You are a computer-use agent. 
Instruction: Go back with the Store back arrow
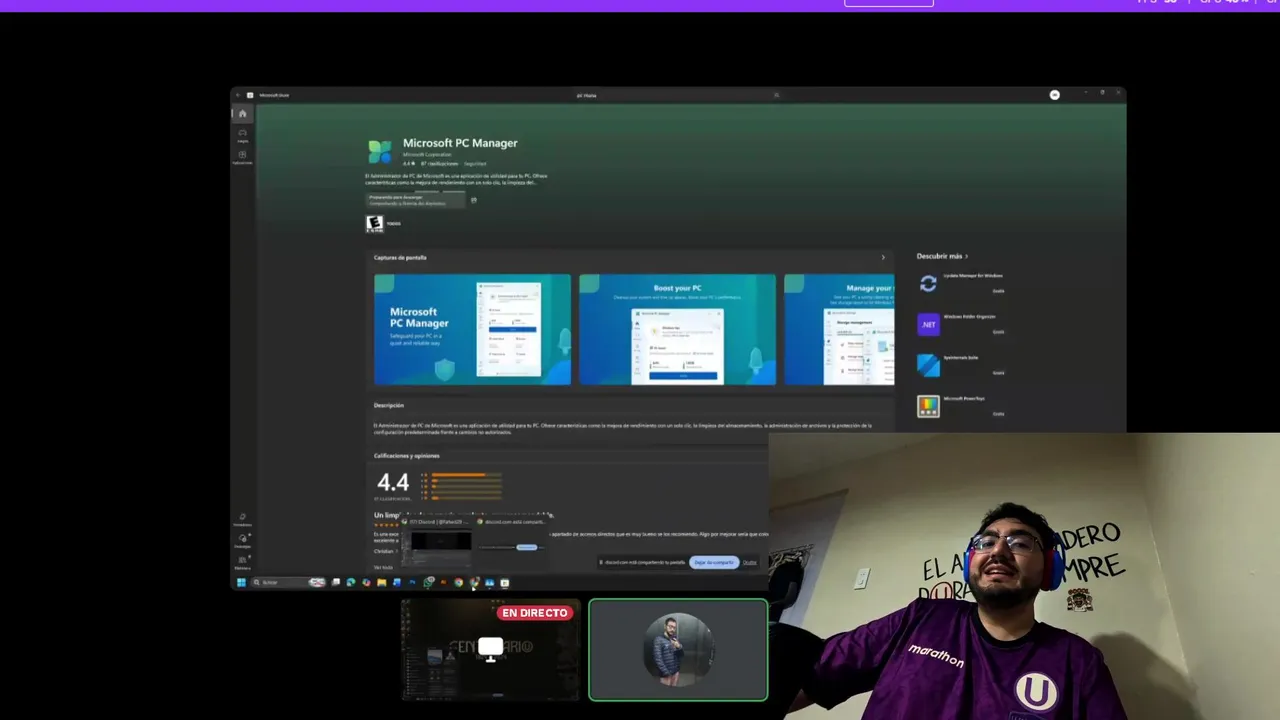coord(238,95)
